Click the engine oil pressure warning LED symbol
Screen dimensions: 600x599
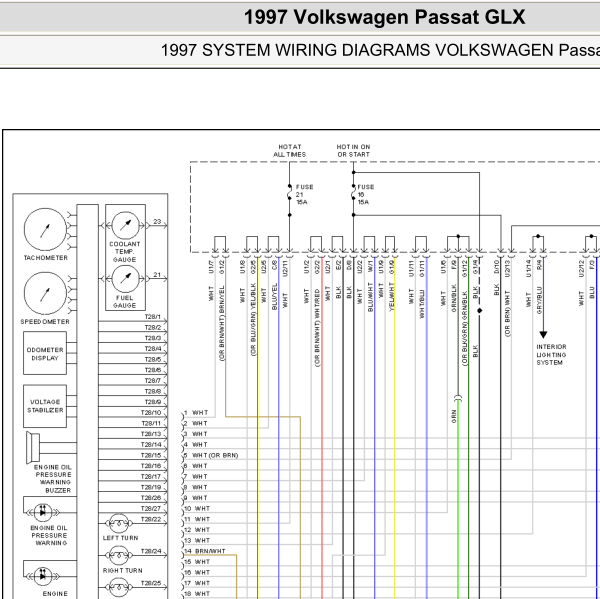coord(42,512)
